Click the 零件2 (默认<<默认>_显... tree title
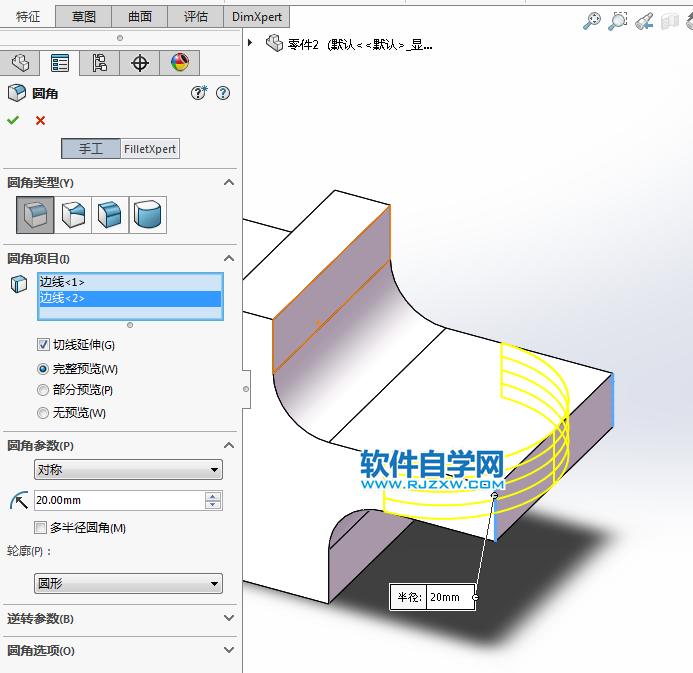 [360, 44]
